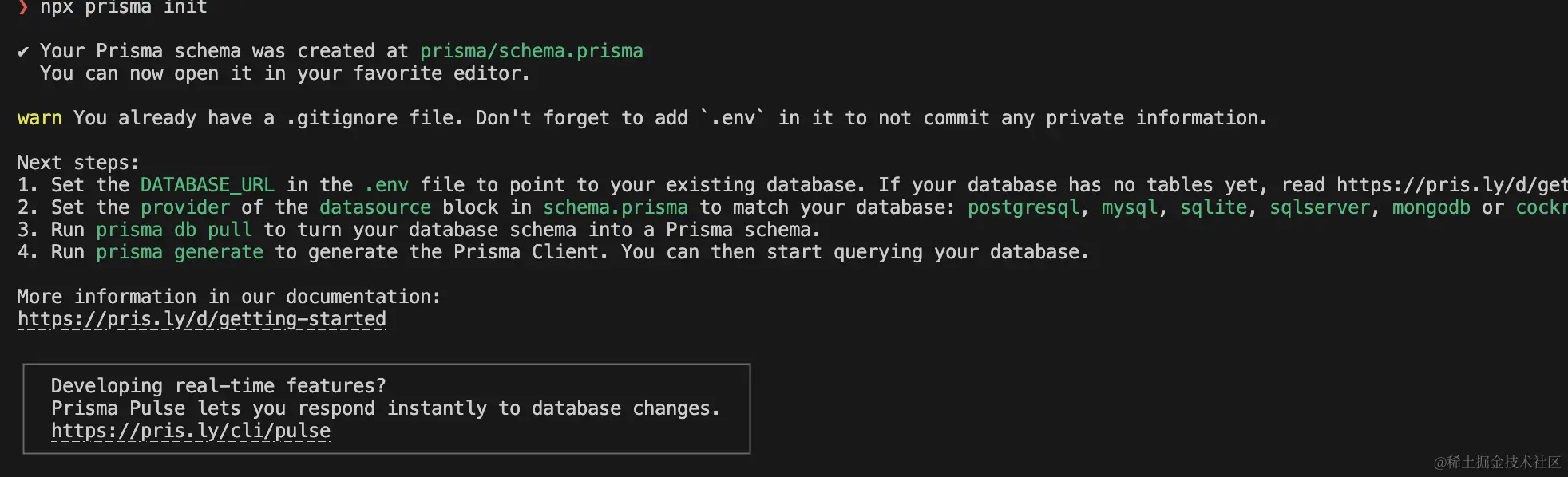
Task: Click the prisma generate command
Action: 180,252
